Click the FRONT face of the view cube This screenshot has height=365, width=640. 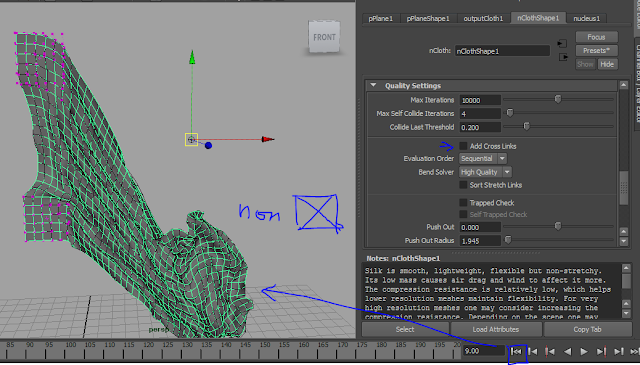(324, 37)
